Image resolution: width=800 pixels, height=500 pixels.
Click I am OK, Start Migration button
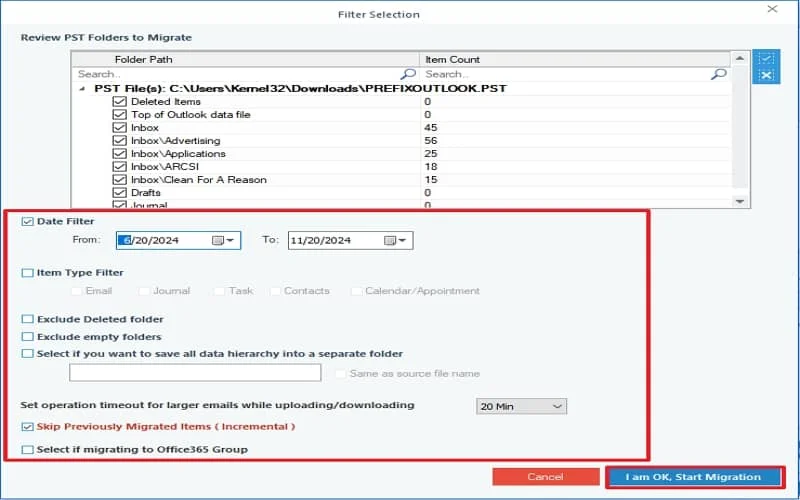[x=693, y=477]
